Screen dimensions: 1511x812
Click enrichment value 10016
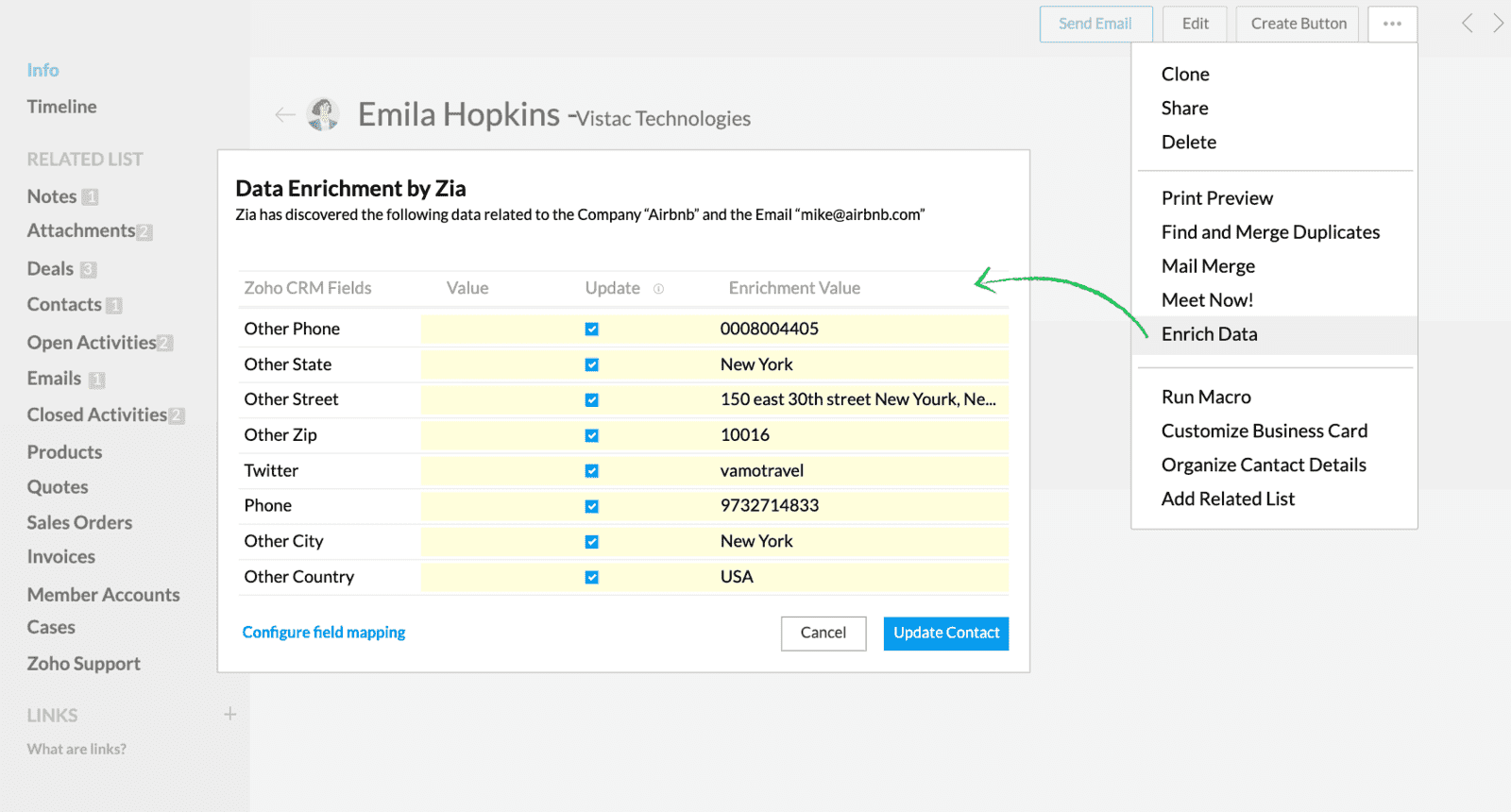744,435
